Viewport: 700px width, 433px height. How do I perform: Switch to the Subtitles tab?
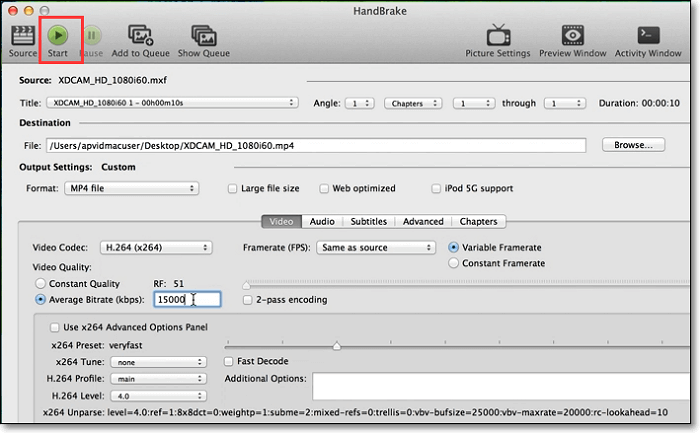click(x=370, y=221)
